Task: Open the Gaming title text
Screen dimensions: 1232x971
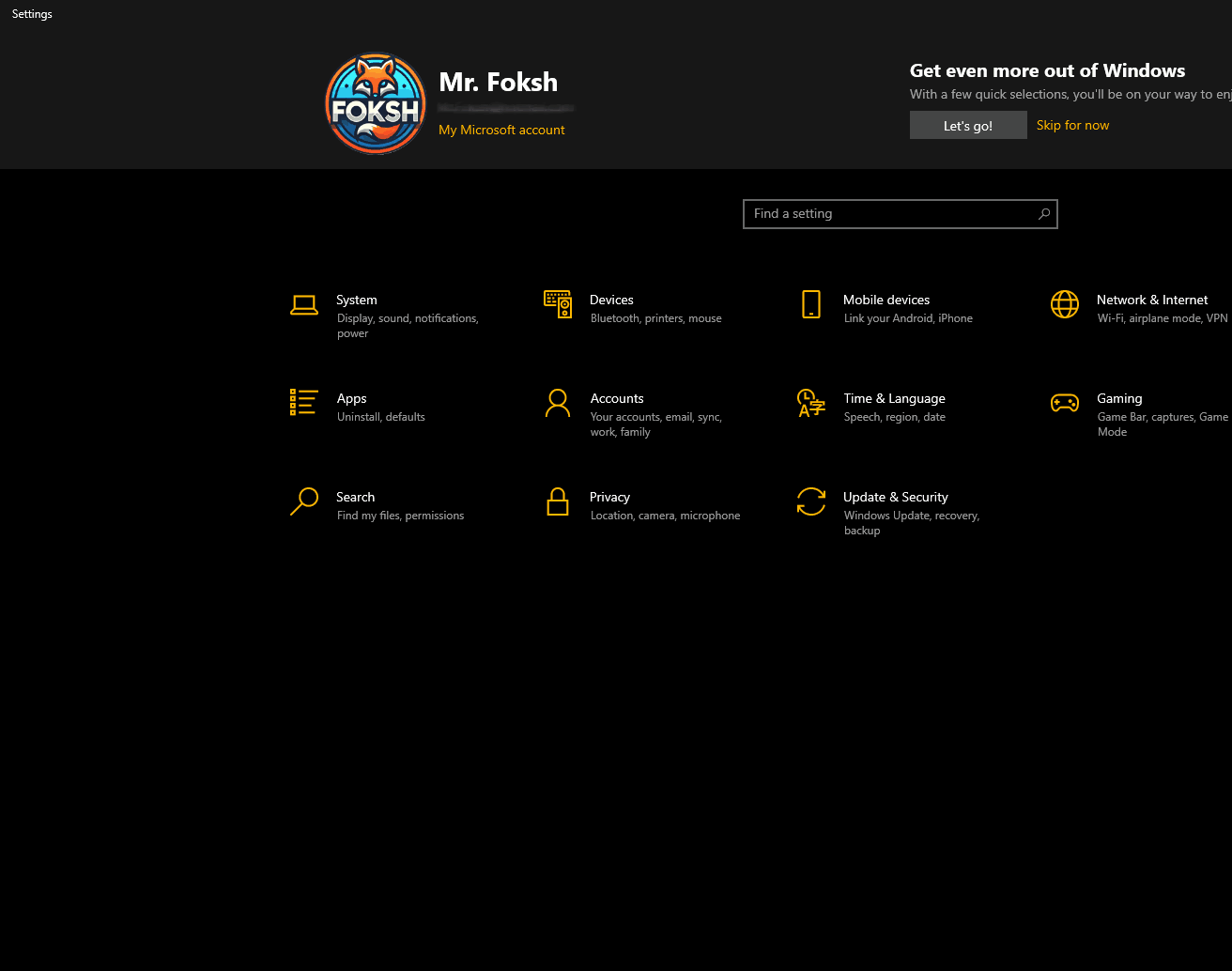Action: point(1119,398)
